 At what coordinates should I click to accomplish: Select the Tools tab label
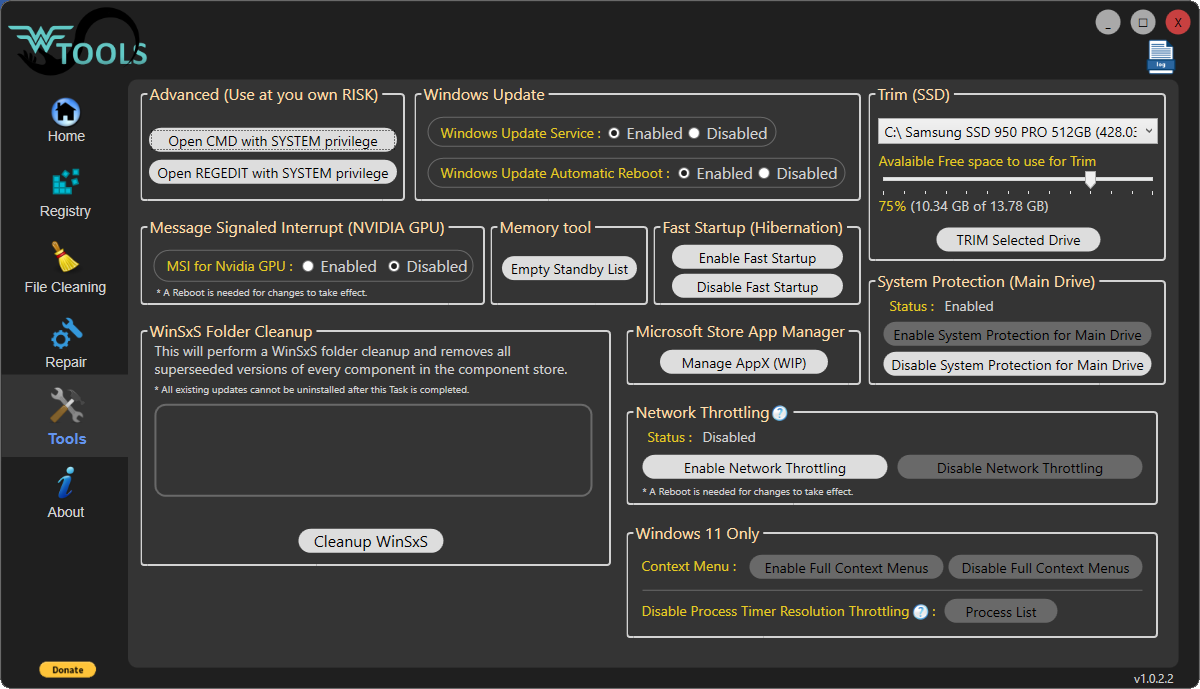tap(67, 438)
